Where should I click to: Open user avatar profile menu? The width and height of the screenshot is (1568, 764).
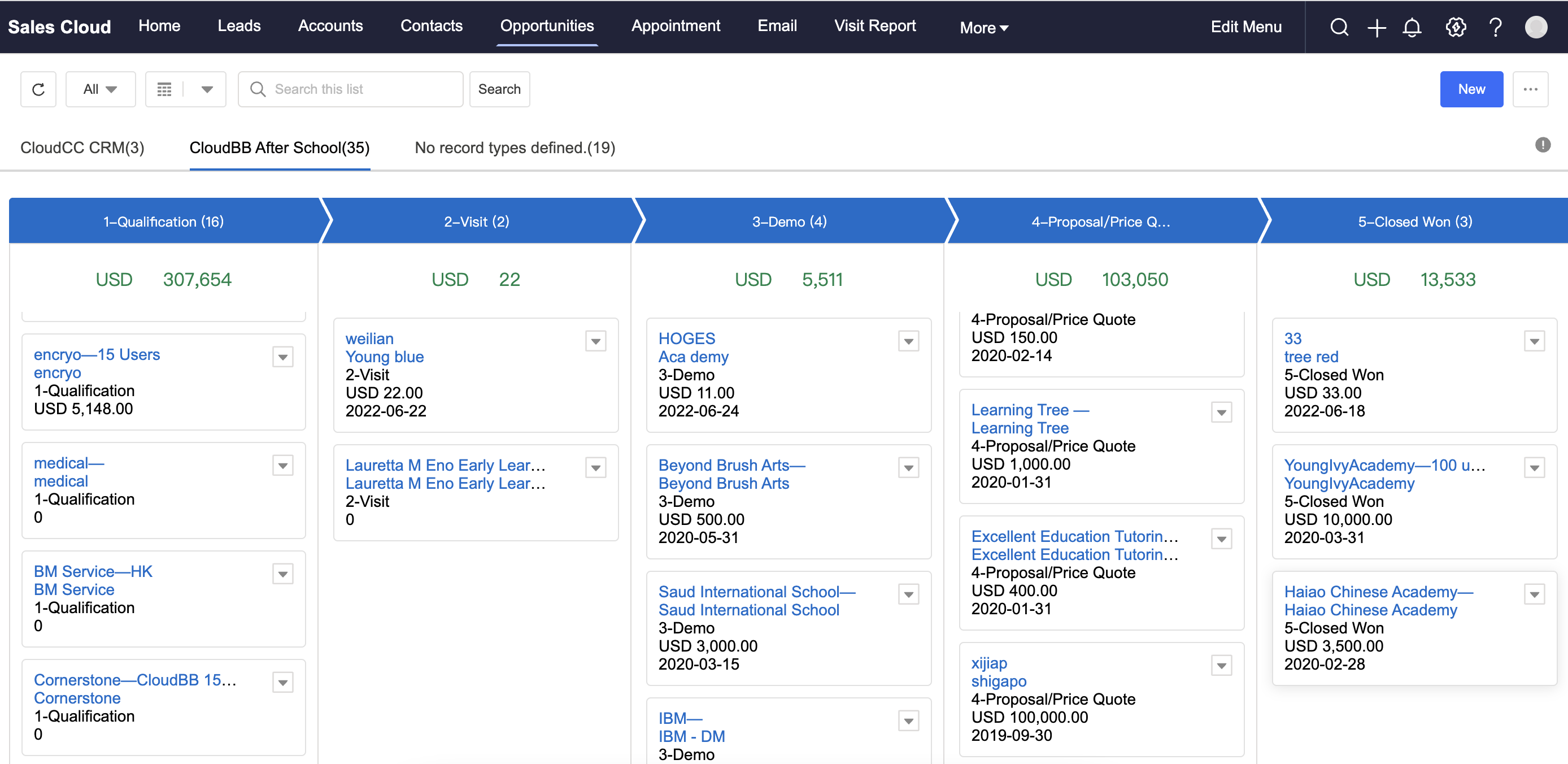pos(1535,27)
